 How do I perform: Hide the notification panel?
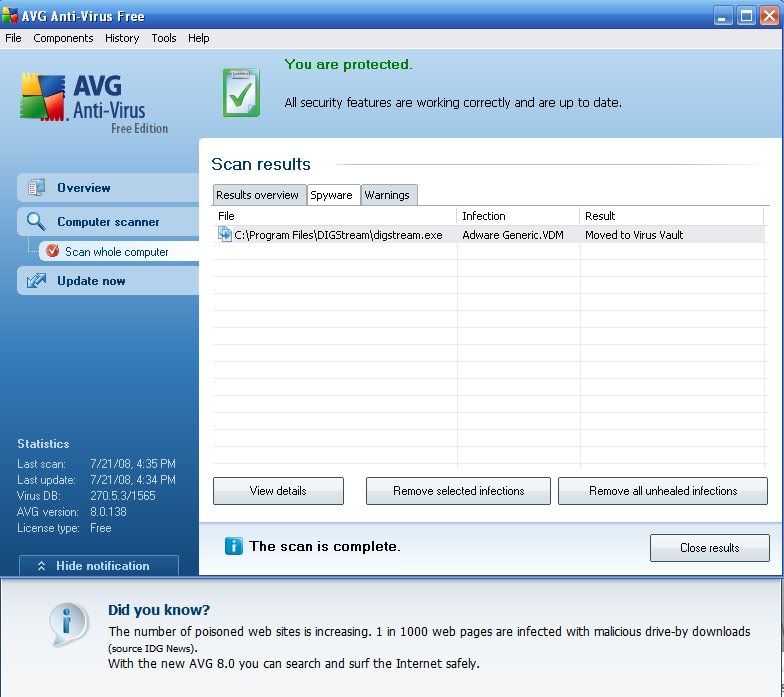(x=98, y=566)
